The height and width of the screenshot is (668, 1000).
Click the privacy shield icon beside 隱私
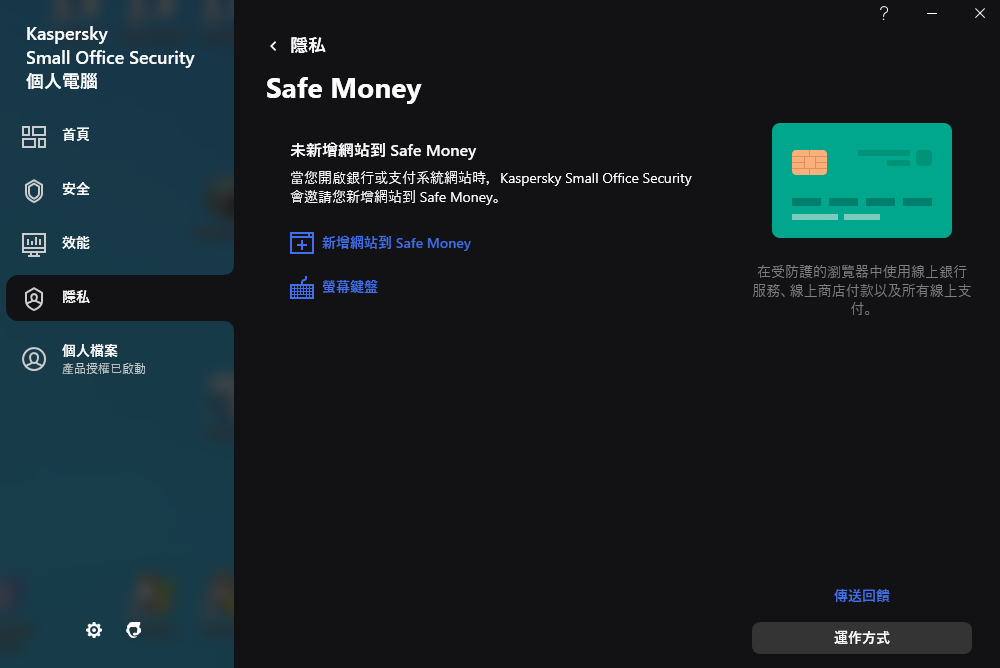34,299
